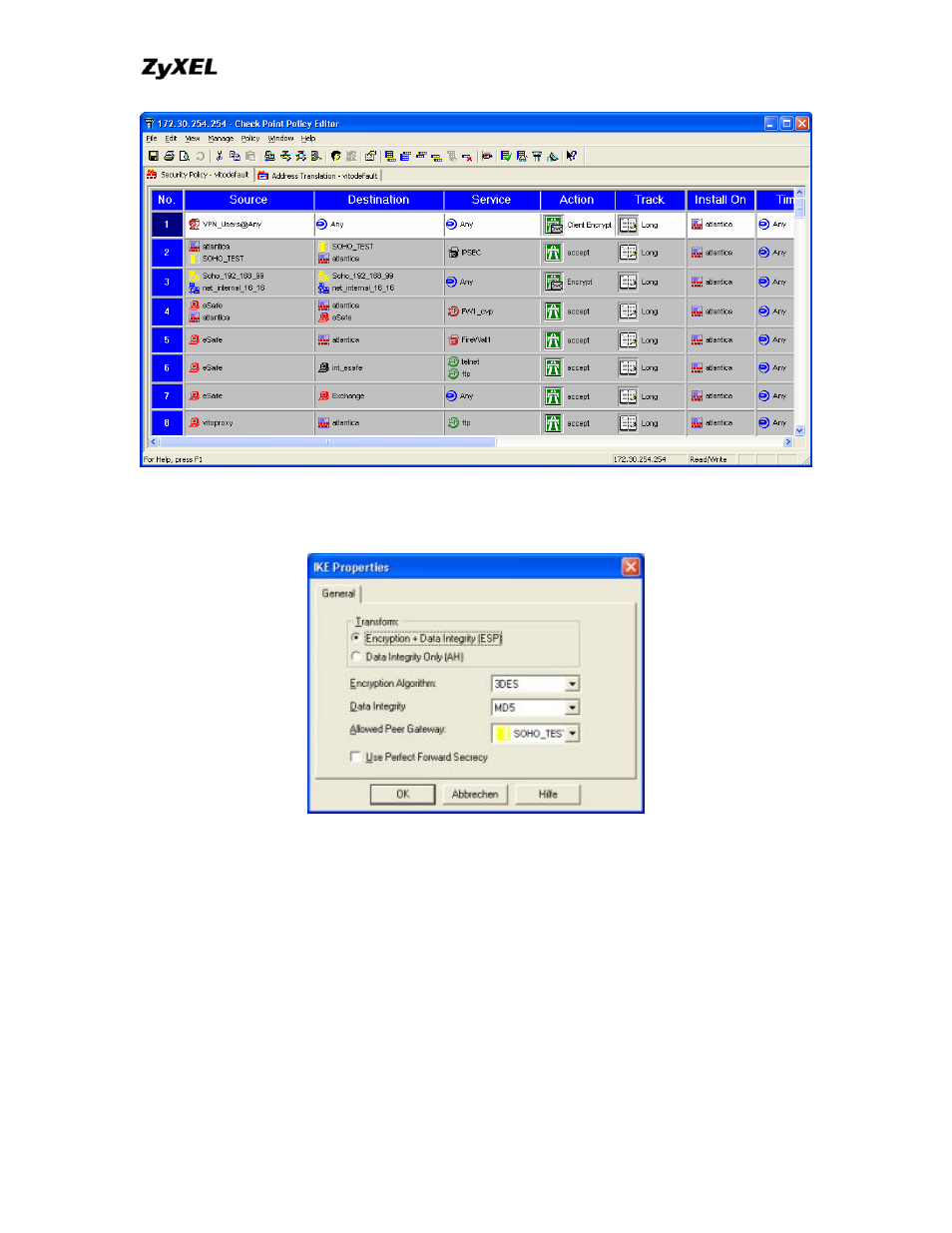Click the Copy toolbar icon

click(235, 156)
